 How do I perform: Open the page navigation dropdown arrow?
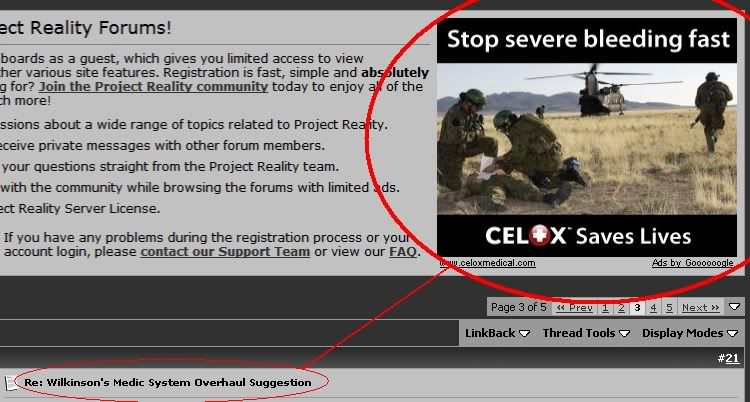[734, 307]
